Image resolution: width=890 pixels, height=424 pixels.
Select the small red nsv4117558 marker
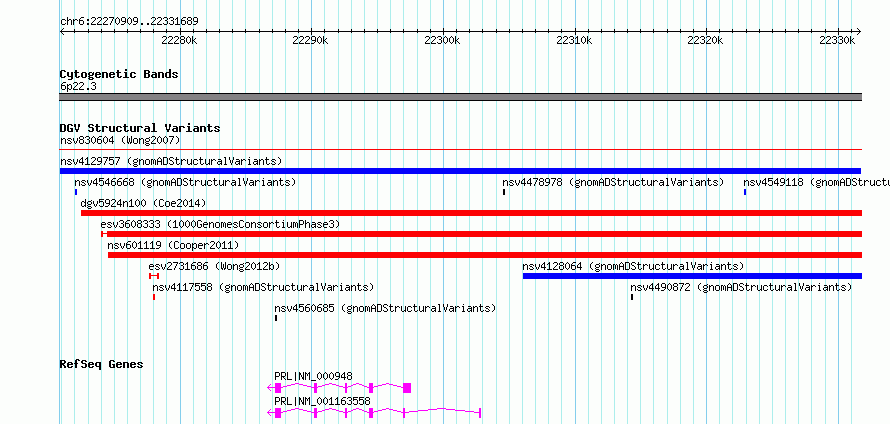(x=154, y=297)
